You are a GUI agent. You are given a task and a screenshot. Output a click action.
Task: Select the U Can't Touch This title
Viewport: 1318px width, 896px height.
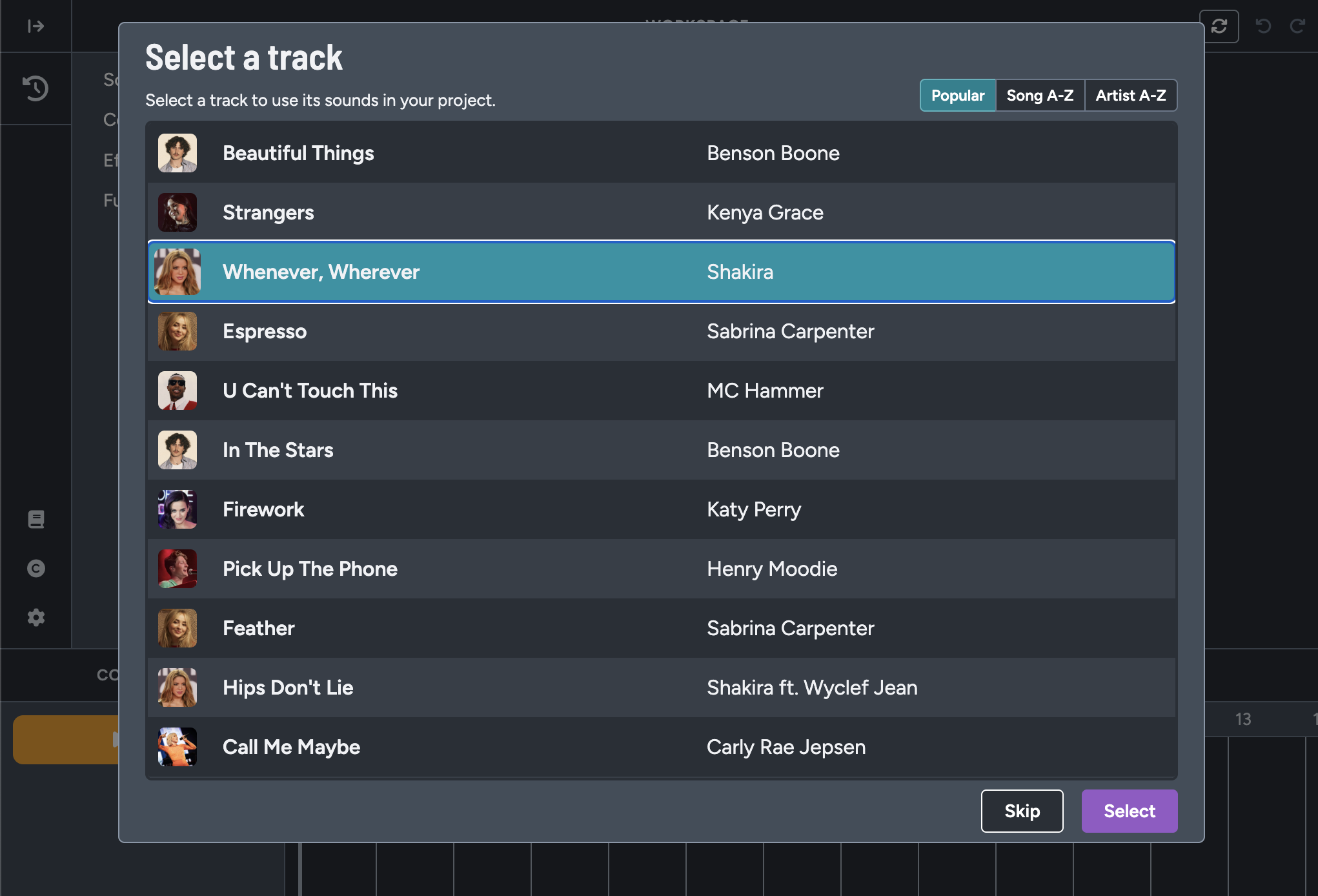310,391
